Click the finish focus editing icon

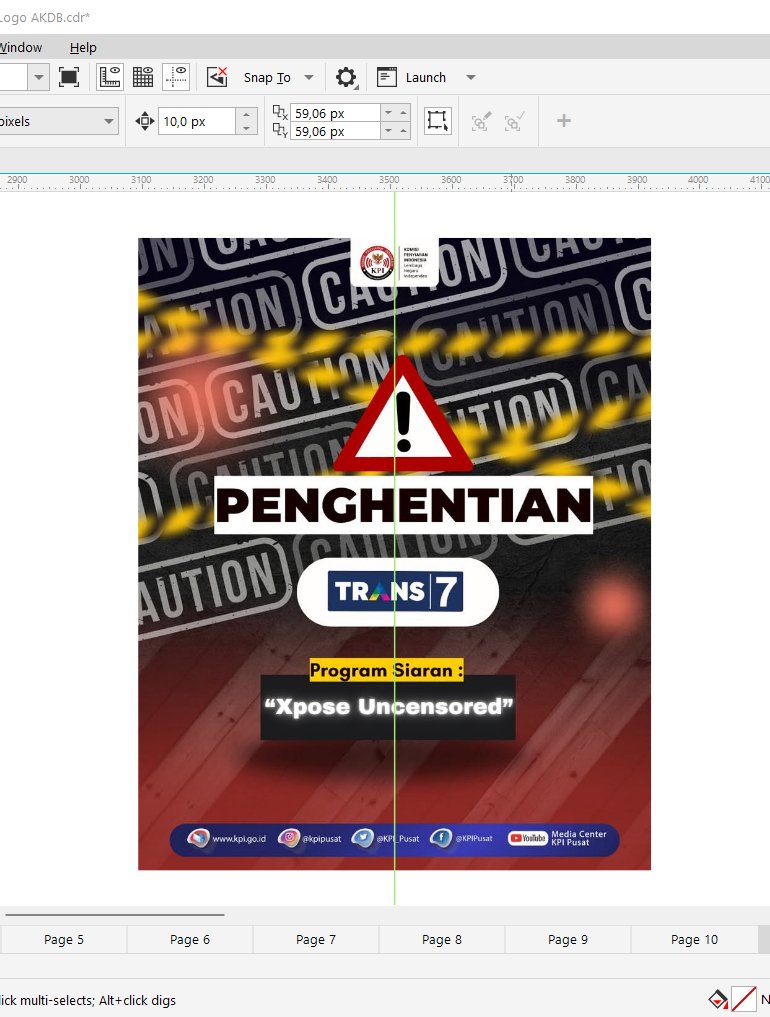tap(514, 121)
